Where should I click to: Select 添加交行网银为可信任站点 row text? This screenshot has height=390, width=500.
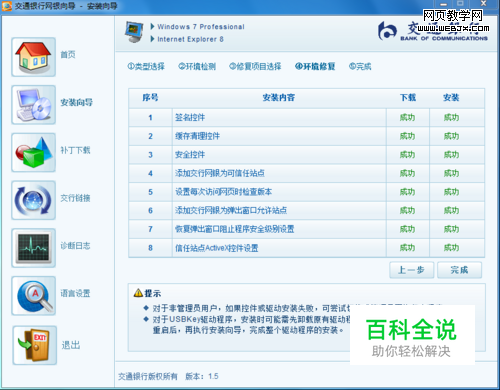click(220, 173)
